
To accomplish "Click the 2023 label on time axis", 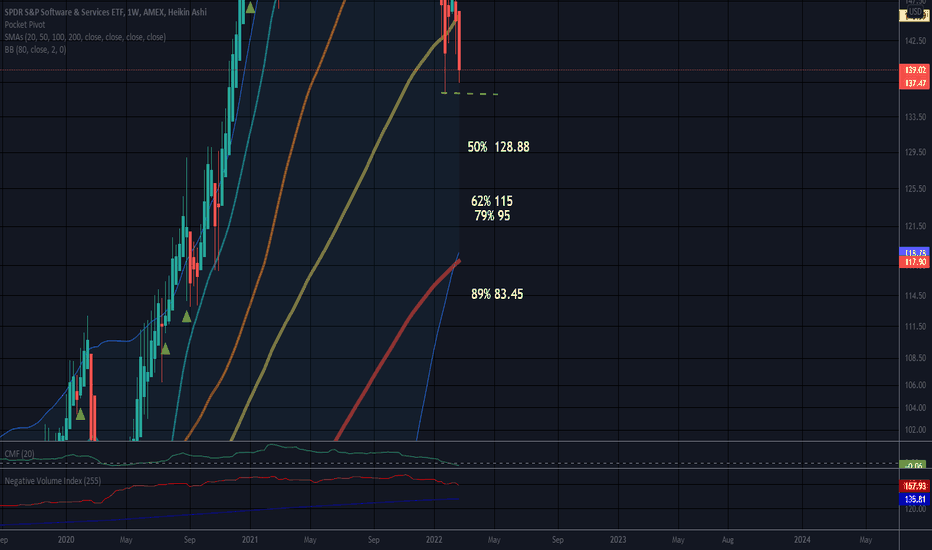I will click(x=618, y=540).
